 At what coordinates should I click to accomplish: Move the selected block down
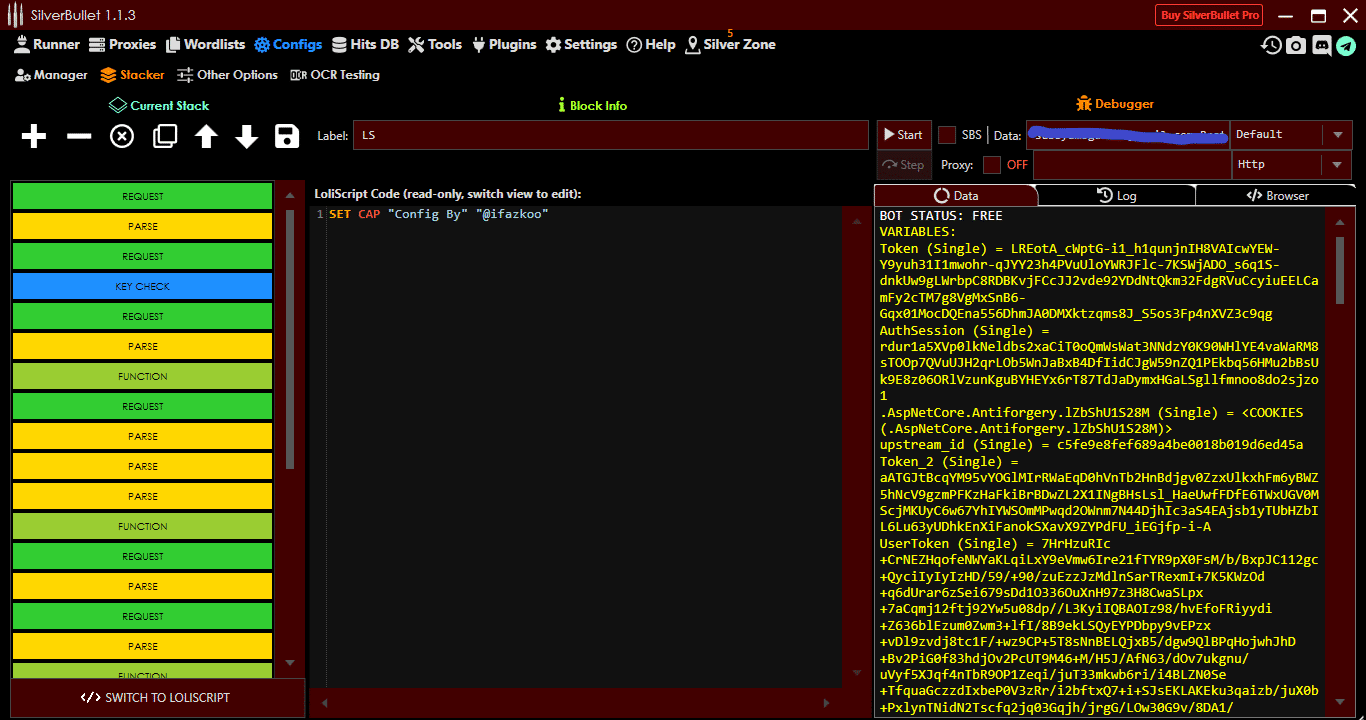[x=246, y=136]
